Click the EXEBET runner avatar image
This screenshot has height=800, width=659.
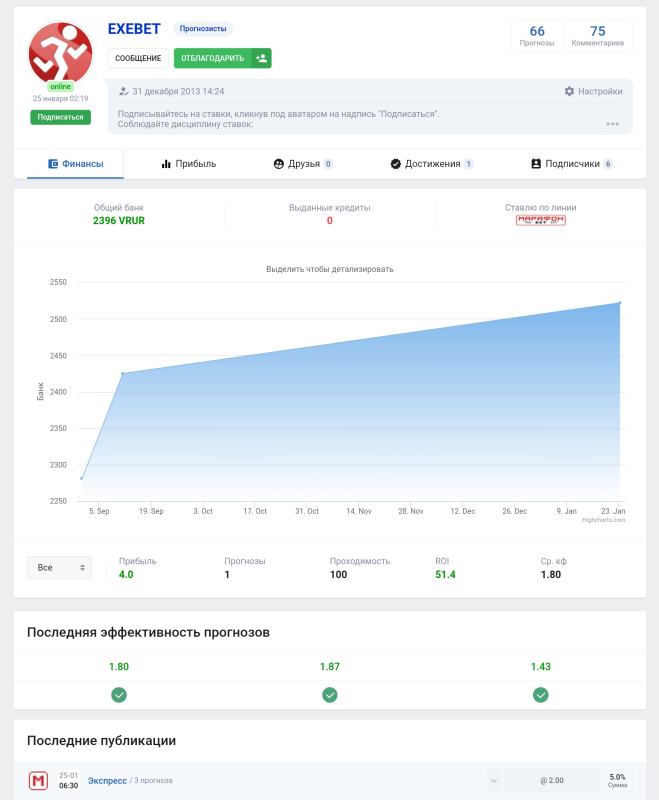coord(60,53)
